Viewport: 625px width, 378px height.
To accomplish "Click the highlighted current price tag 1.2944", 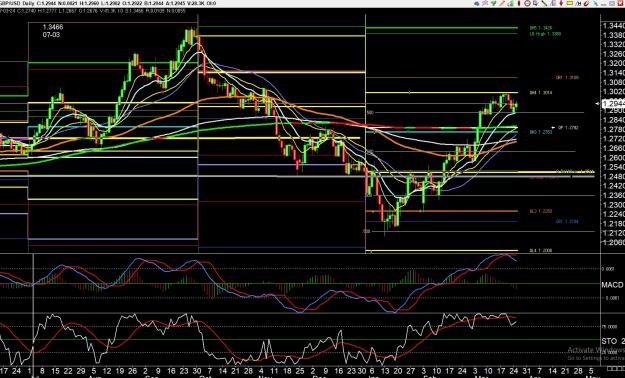I will pyautogui.click(x=613, y=104).
